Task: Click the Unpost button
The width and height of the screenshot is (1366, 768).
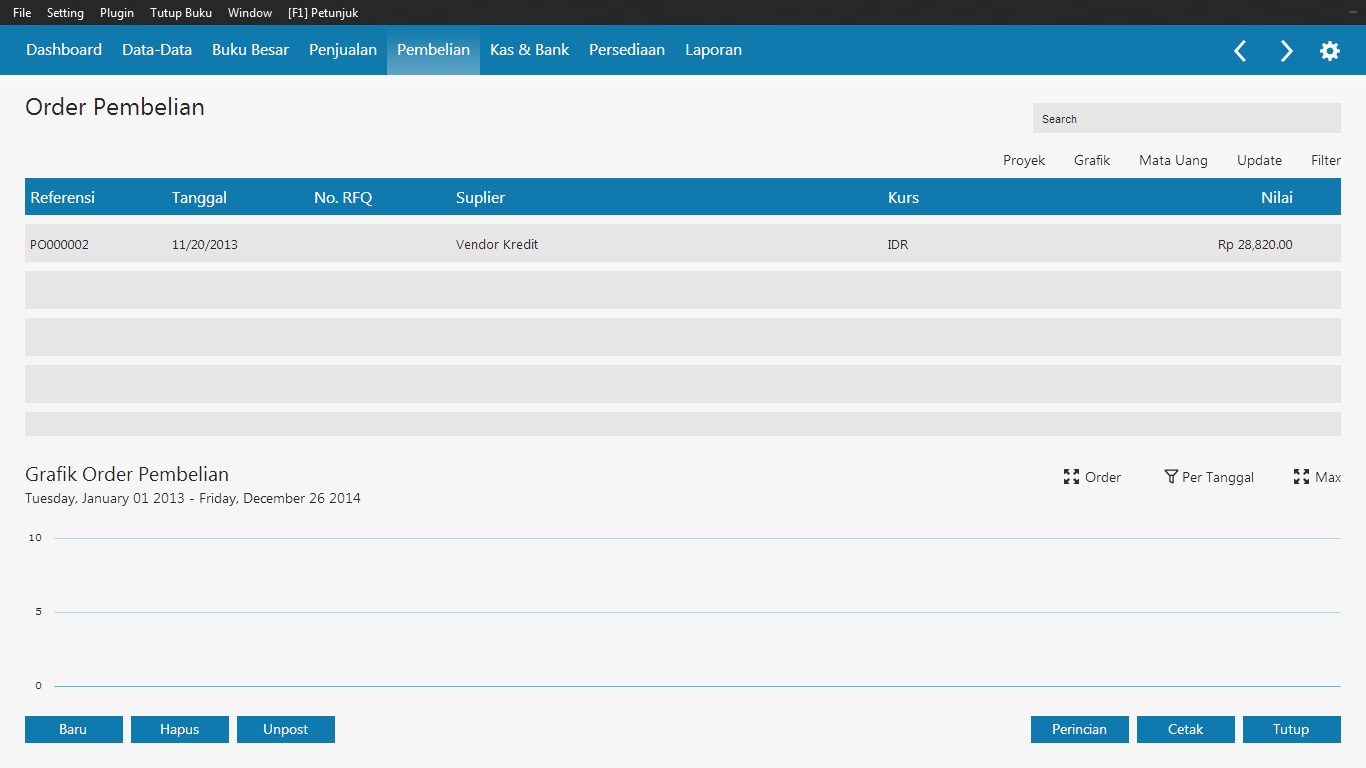Action: click(286, 729)
